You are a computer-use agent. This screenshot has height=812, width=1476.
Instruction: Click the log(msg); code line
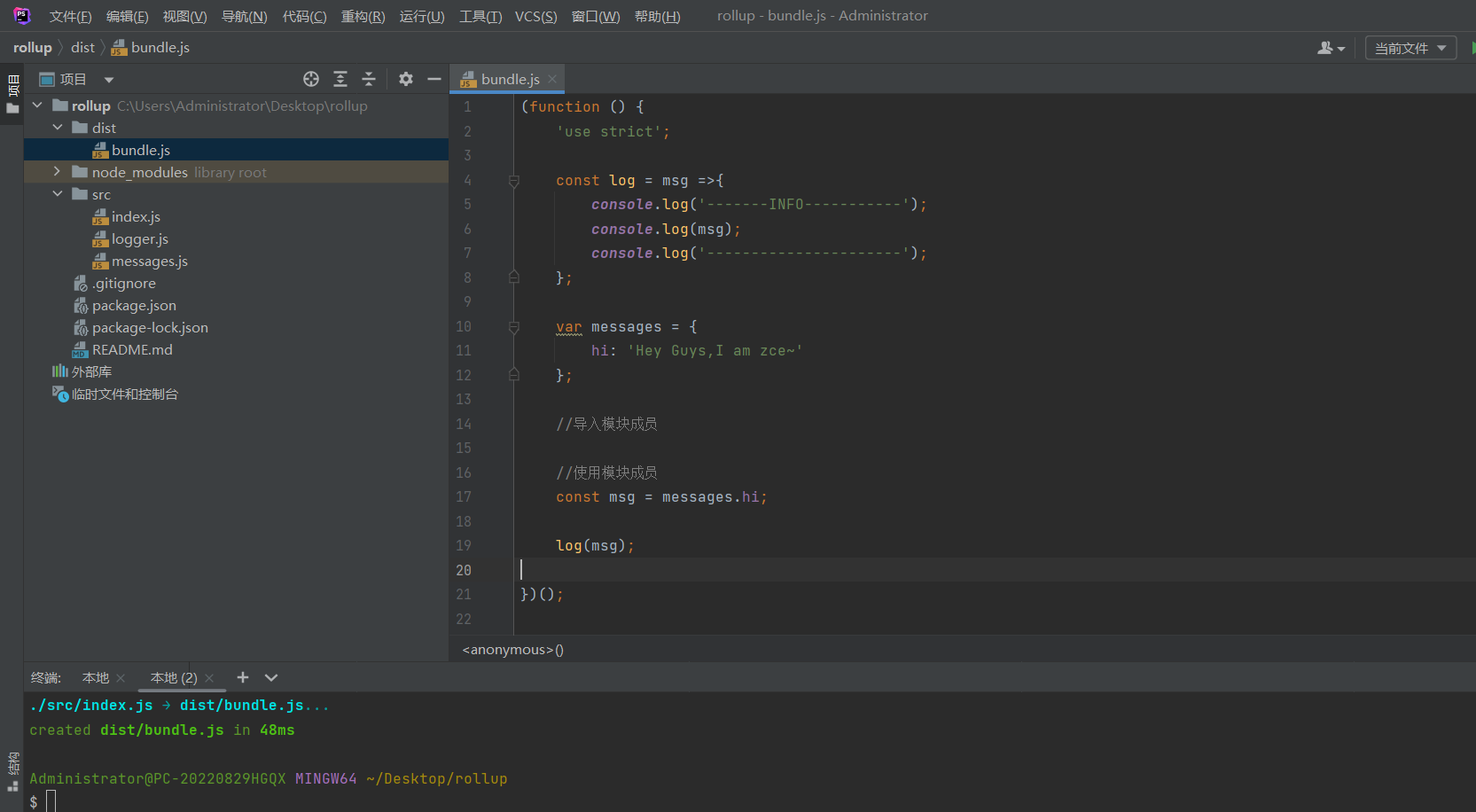coord(595,546)
